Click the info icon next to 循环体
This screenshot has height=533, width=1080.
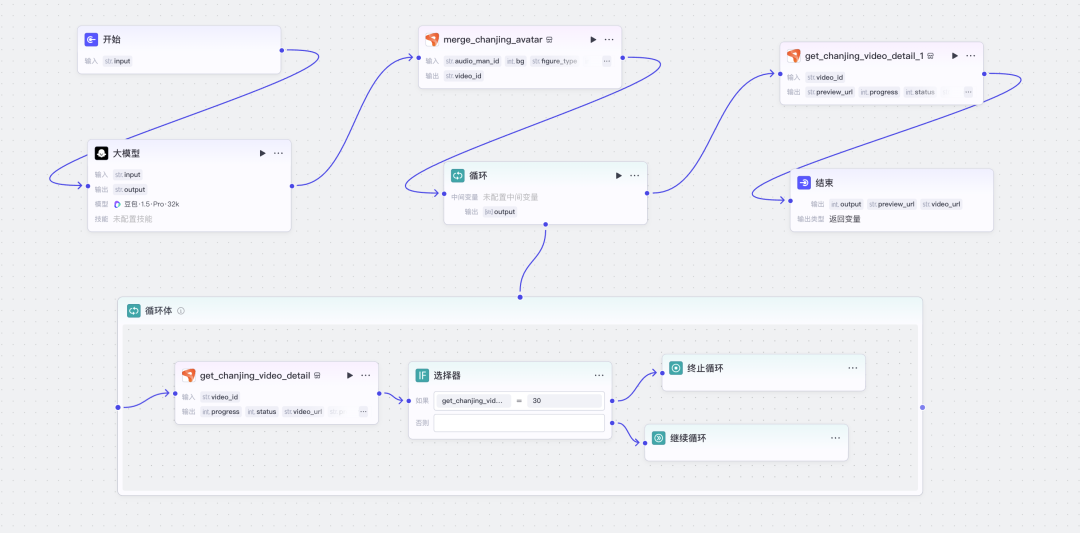coord(181,311)
